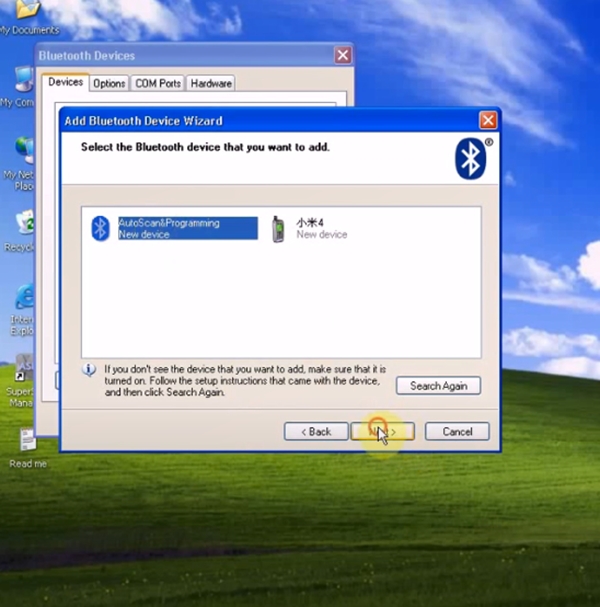Select the AutoScan&Programming device name text
This screenshot has height=607, width=600.
pos(169,223)
